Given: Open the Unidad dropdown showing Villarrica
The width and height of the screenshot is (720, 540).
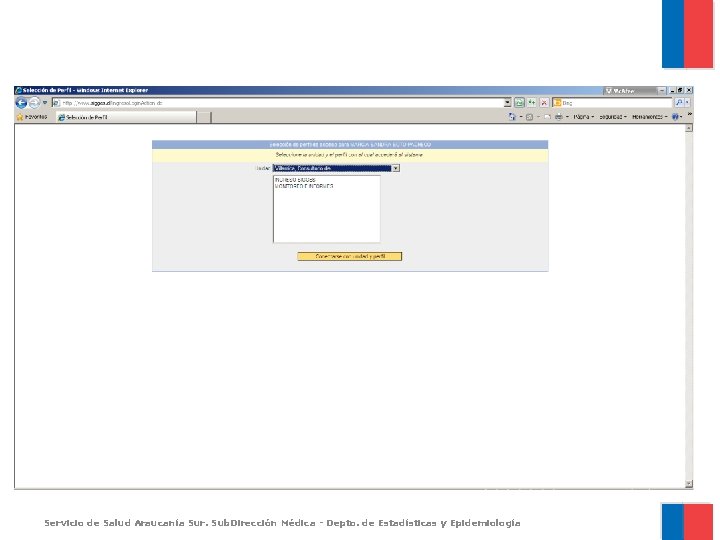Looking at the screenshot, I should coord(336,168).
